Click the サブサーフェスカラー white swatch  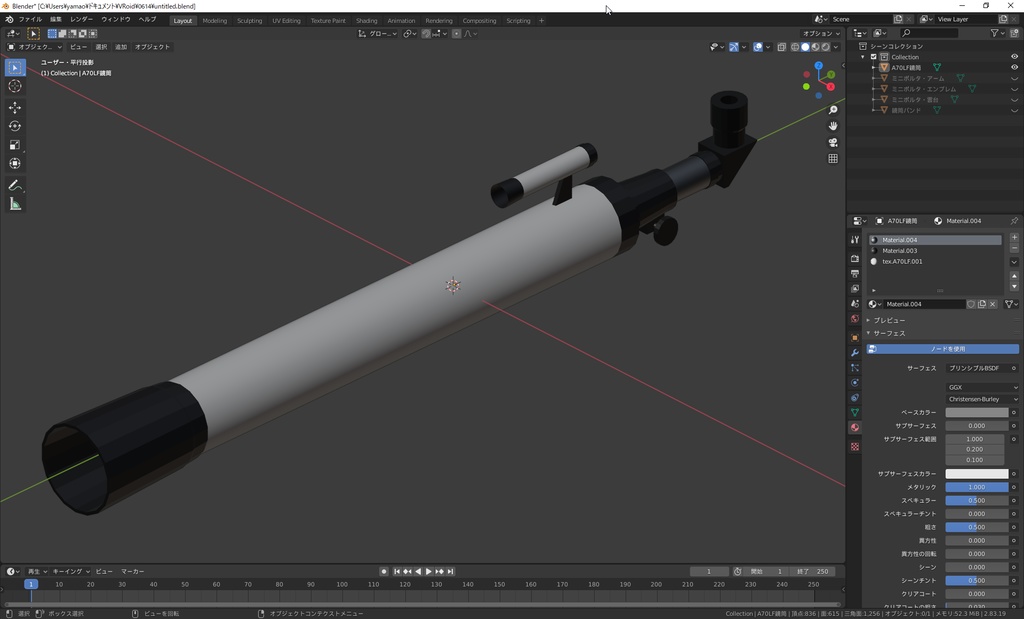coord(977,474)
